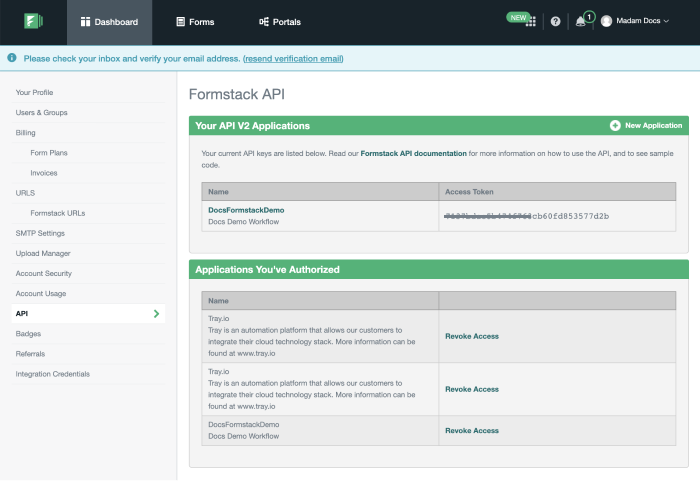Screen dimensions: 700x481
Task: Open the NEW apps grid icon
Action: pos(532,21)
